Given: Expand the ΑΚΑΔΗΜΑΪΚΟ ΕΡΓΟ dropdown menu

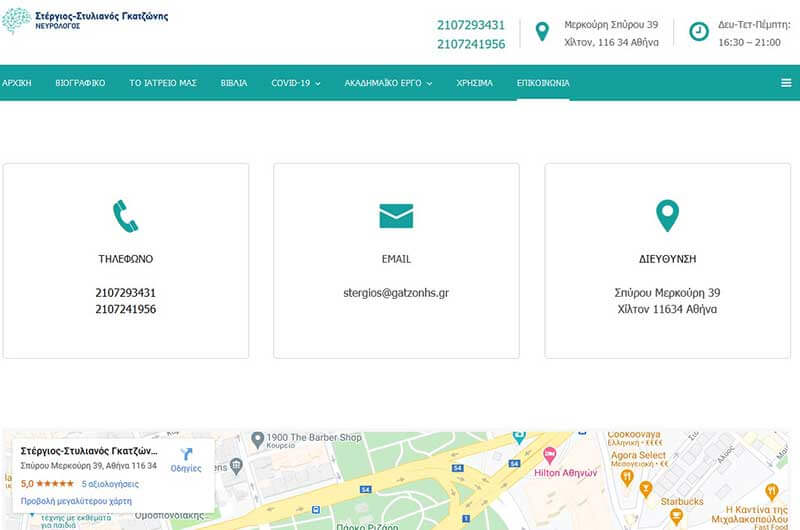Looking at the screenshot, I should tap(388, 83).
